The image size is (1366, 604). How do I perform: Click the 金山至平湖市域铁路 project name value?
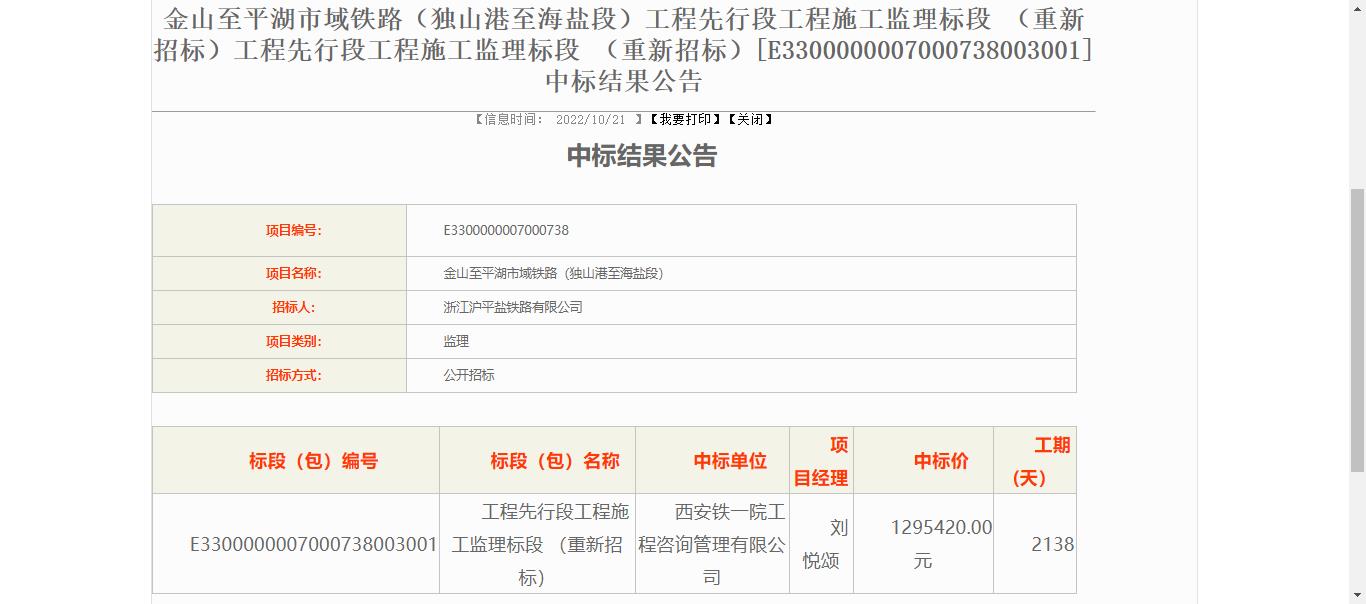click(x=553, y=274)
